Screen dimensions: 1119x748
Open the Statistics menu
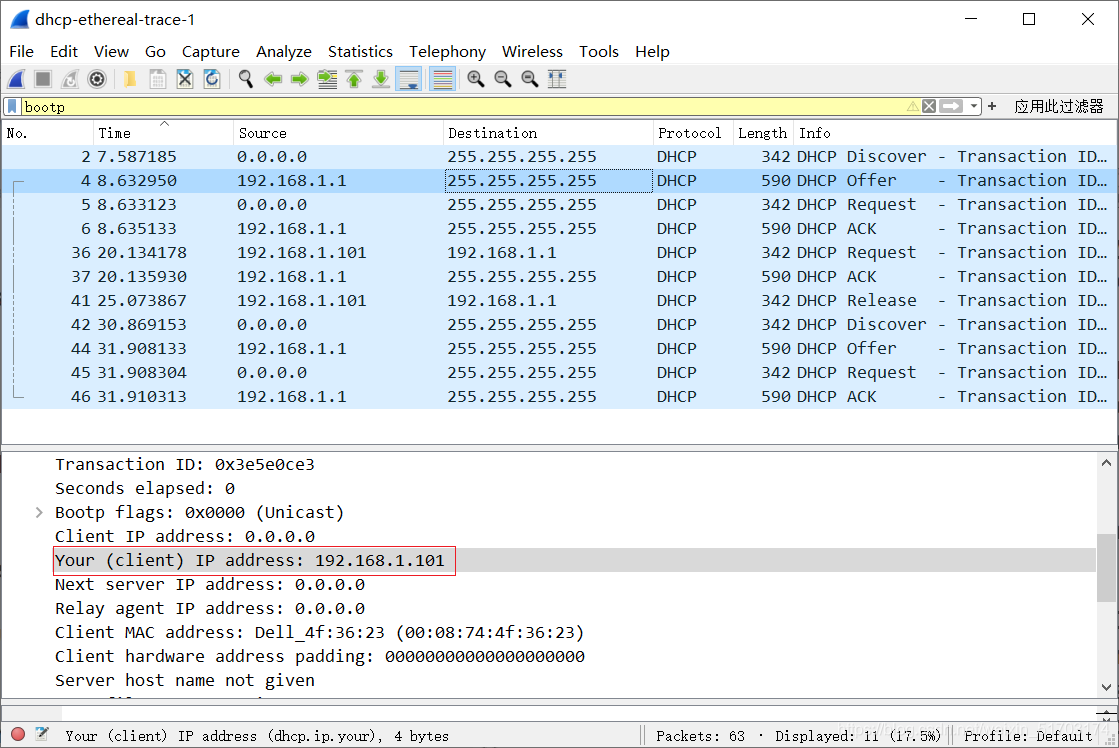coord(360,51)
